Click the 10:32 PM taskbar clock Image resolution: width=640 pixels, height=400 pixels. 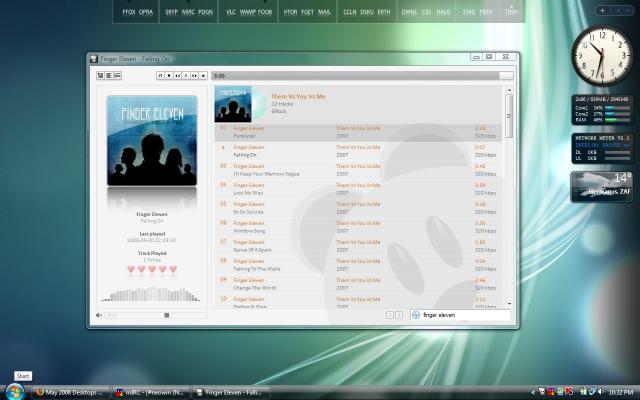pyautogui.click(x=620, y=393)
